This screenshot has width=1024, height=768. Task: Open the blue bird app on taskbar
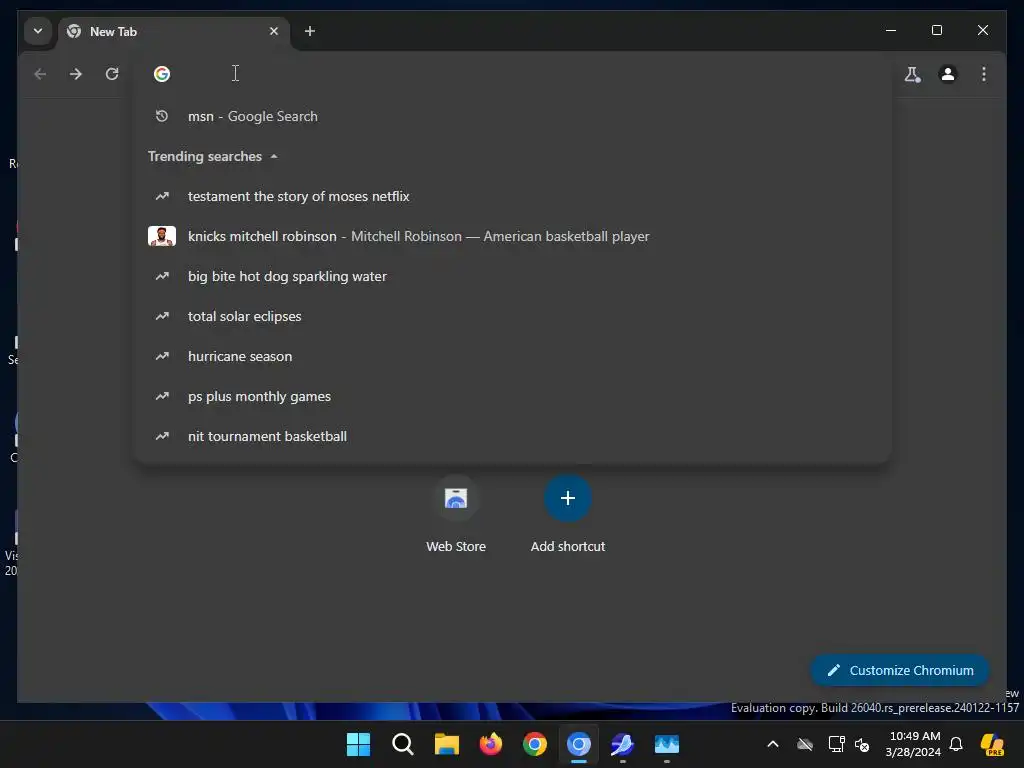622,744
